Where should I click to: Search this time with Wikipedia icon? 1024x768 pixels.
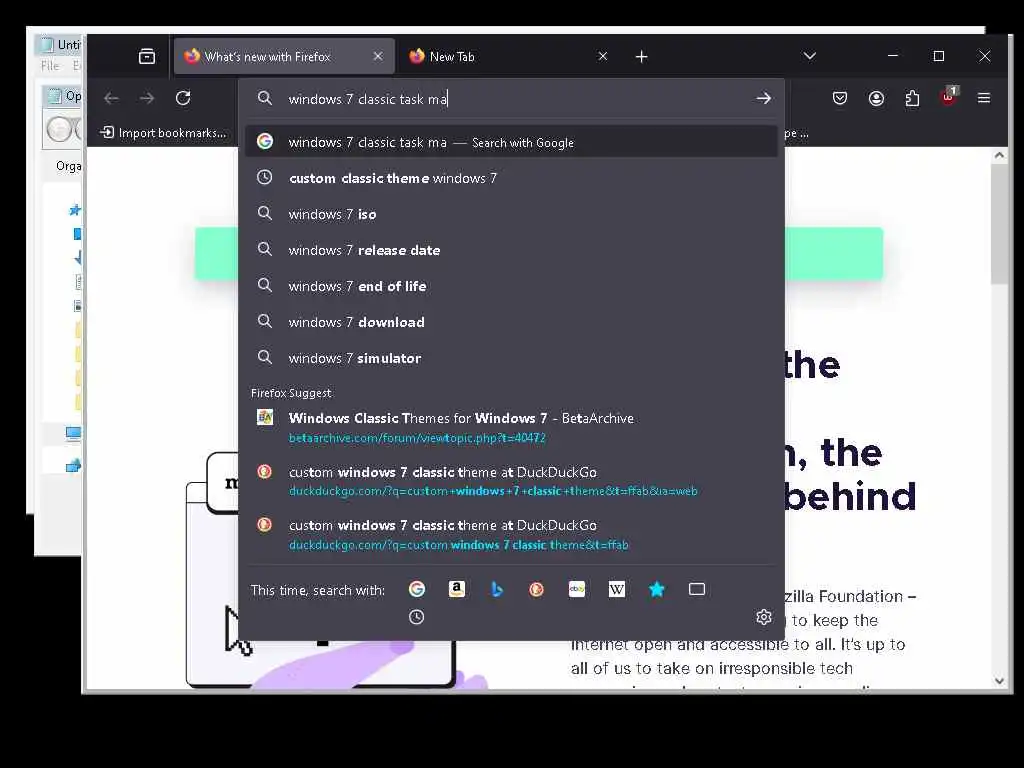click(616, 590)
